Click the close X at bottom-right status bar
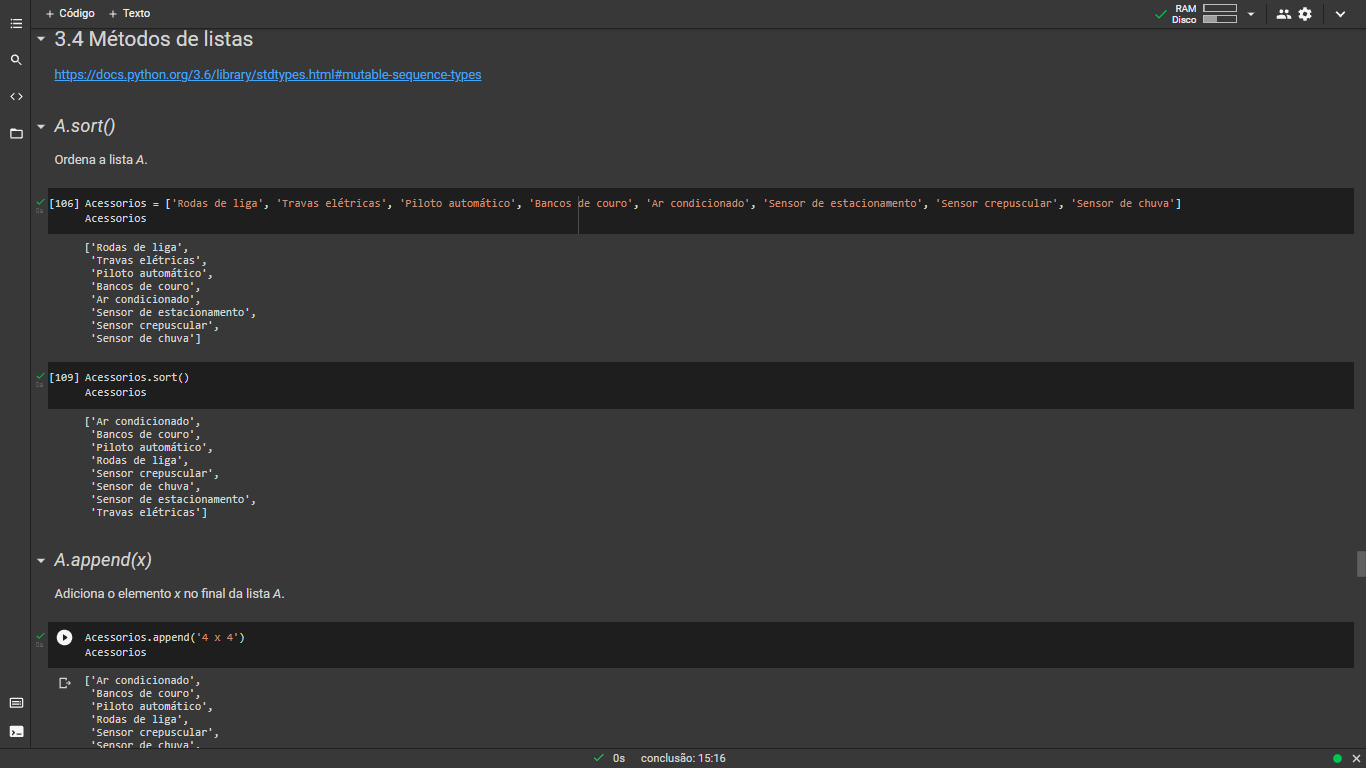 coord(1354,758)
